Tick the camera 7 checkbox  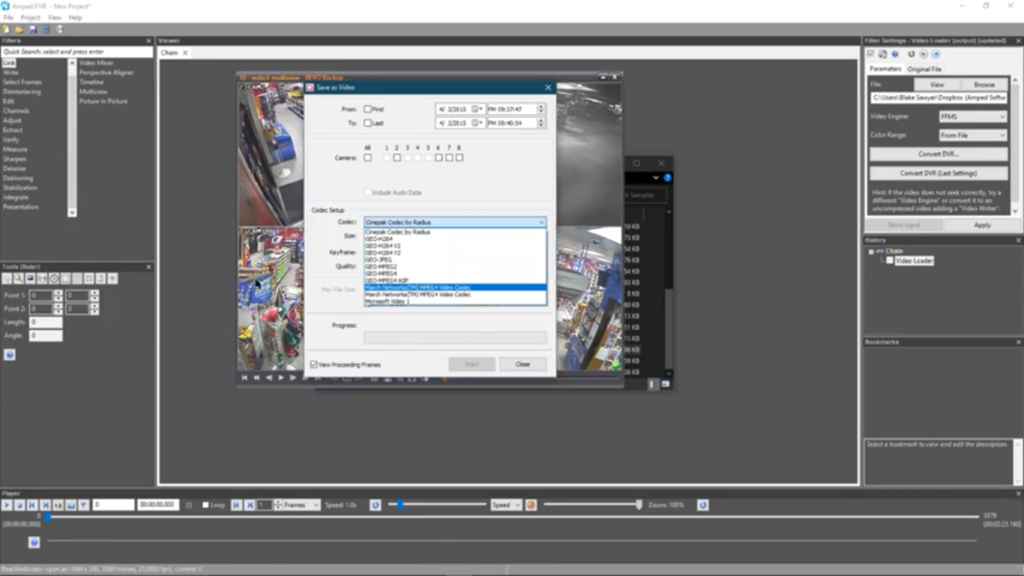click(449, 157)
